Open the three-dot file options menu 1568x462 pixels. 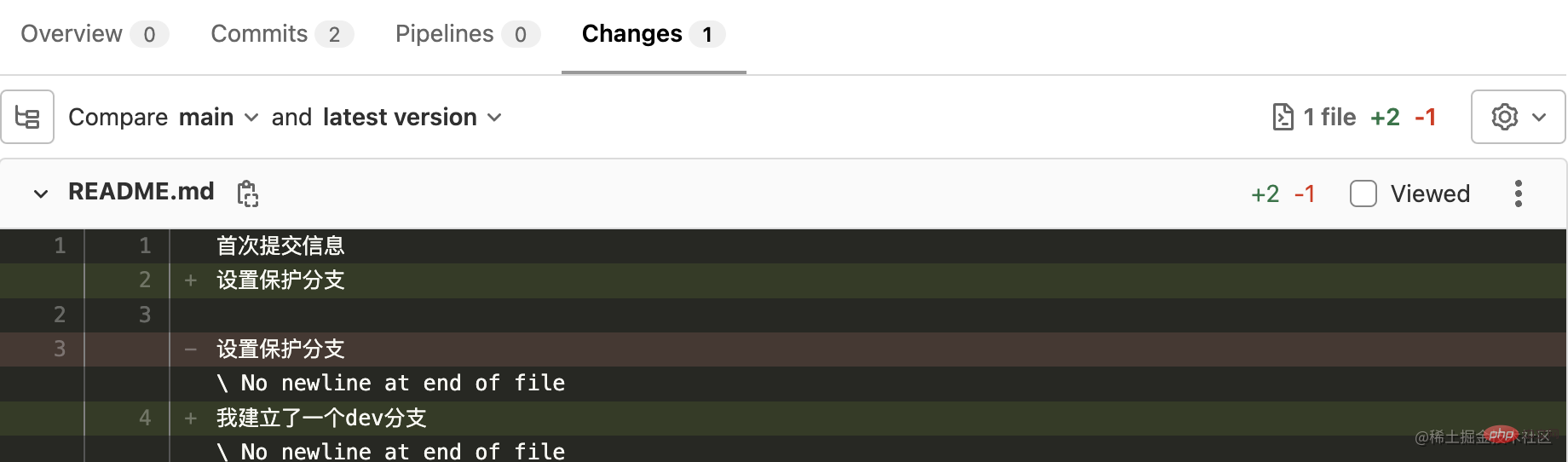coord(1518,193)
